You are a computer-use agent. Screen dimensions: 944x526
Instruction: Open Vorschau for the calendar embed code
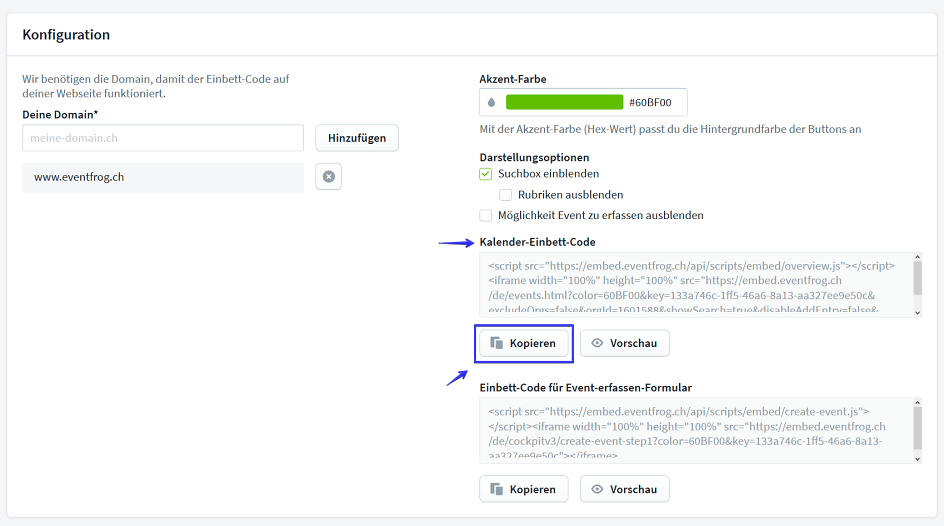pos(624,343)
